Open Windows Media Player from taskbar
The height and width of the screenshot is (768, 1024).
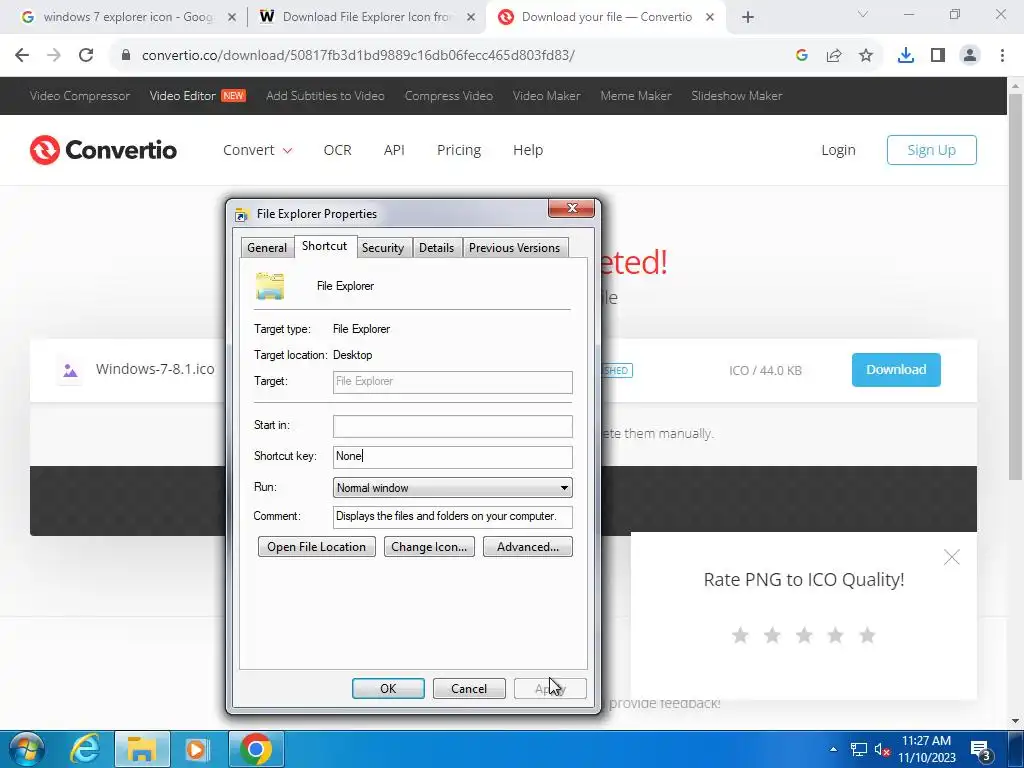tap(197, 749)
